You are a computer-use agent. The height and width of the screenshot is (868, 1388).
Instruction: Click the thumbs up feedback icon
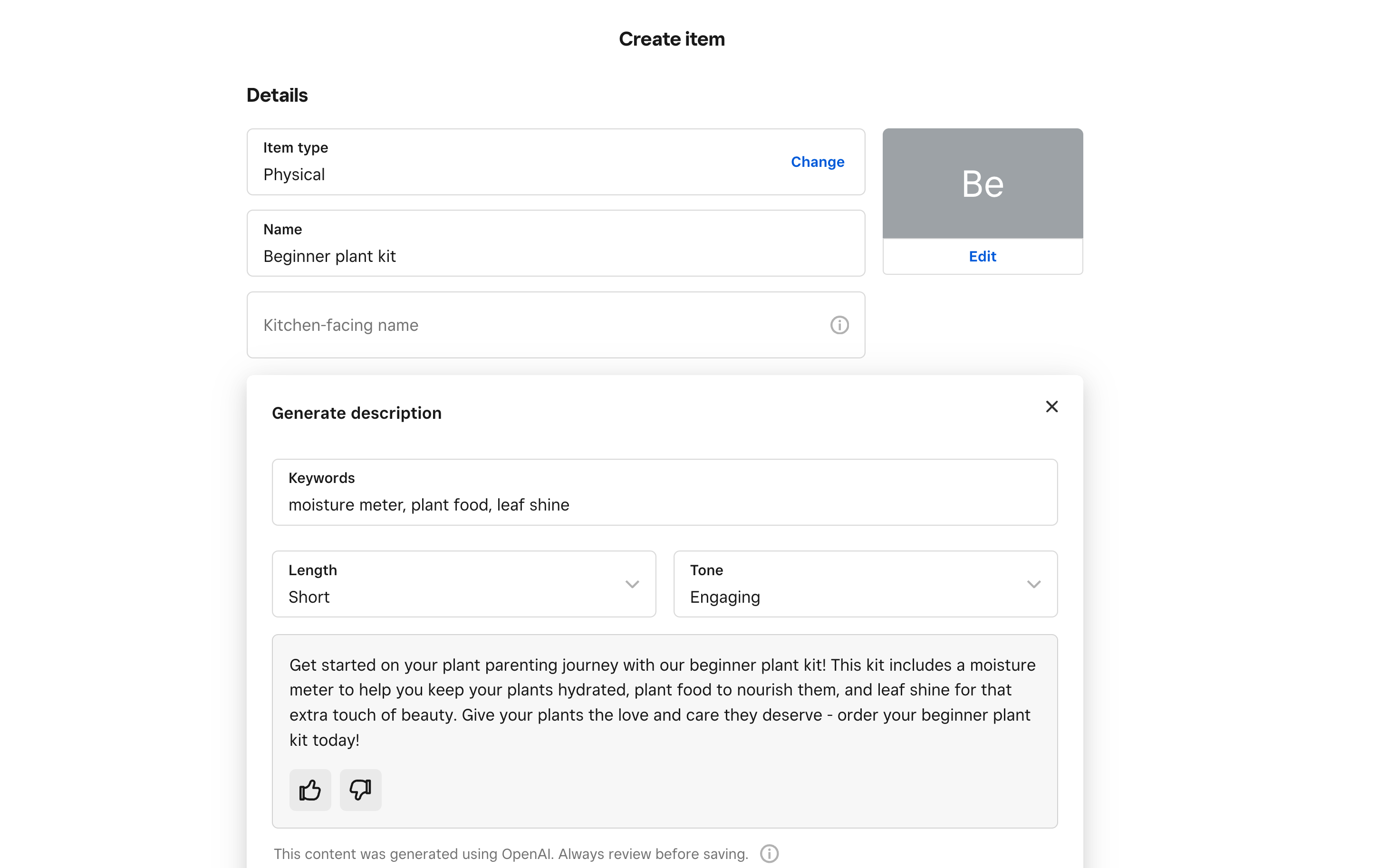(310, 790)
